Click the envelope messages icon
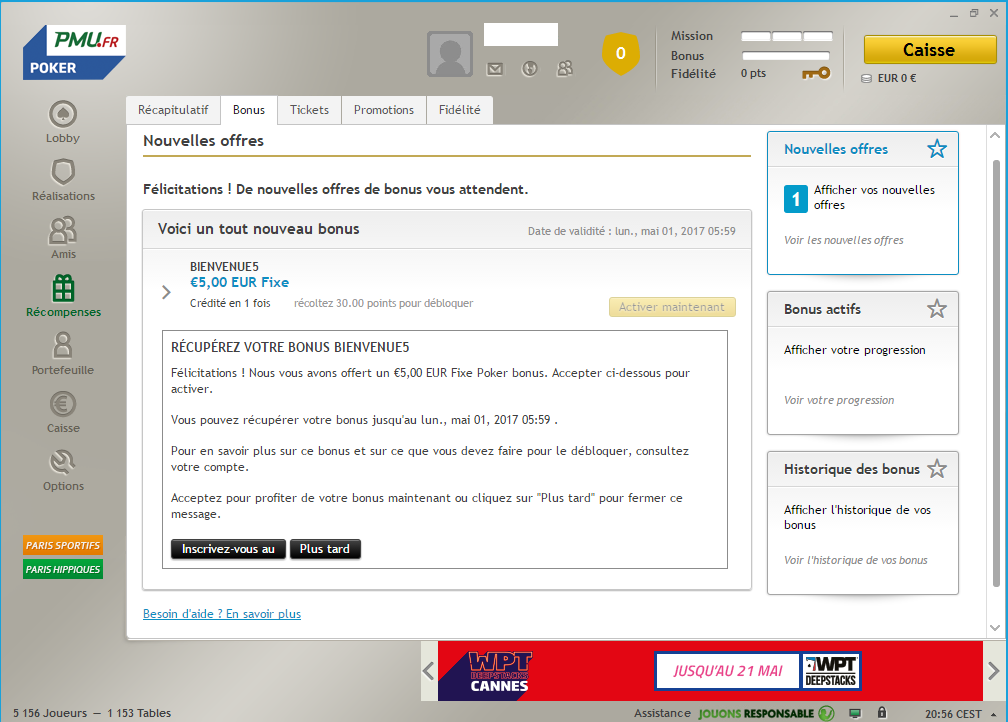The image size is (1008, 722). pos(494,69)
